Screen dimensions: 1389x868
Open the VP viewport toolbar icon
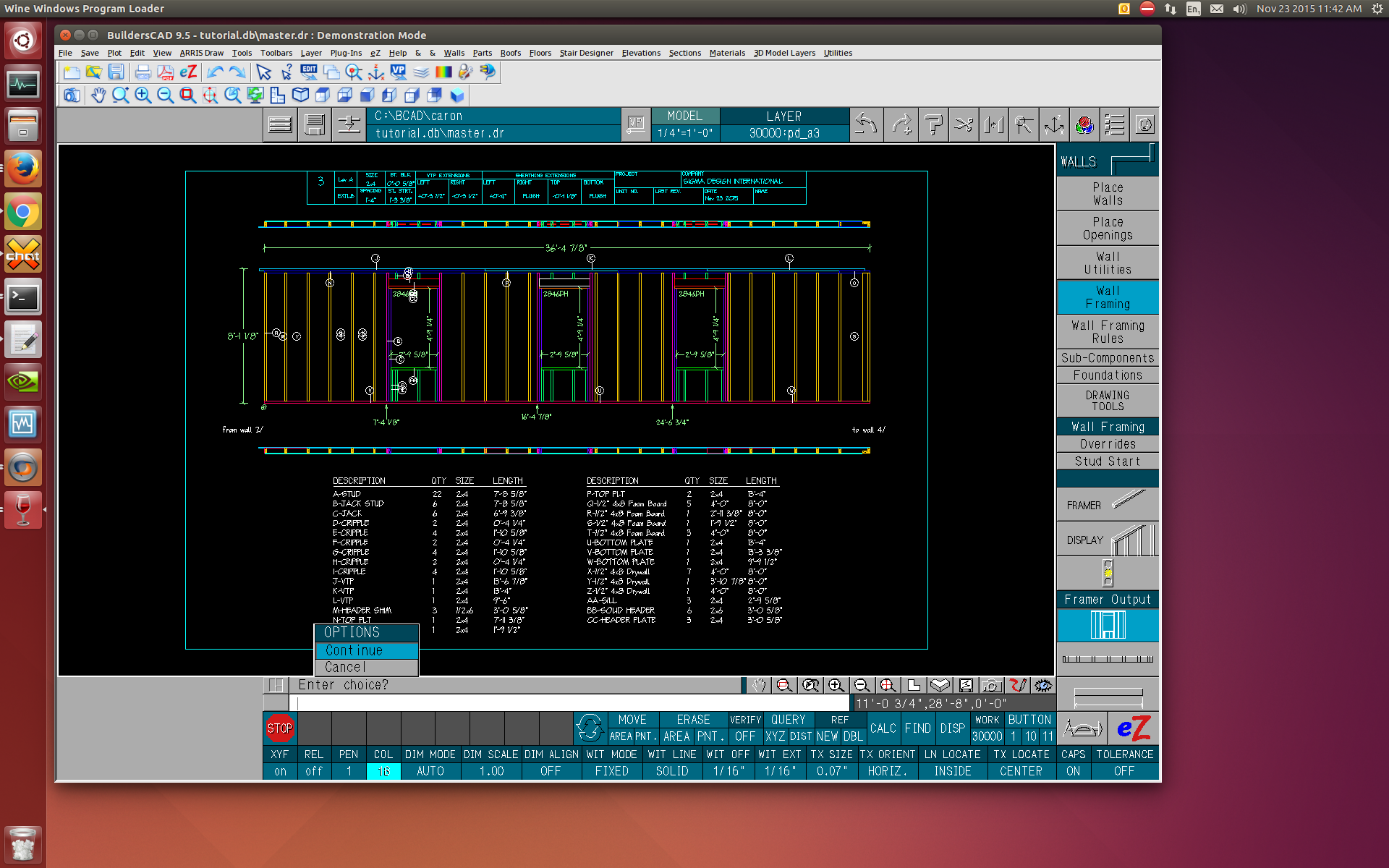[x=398, y=72]
